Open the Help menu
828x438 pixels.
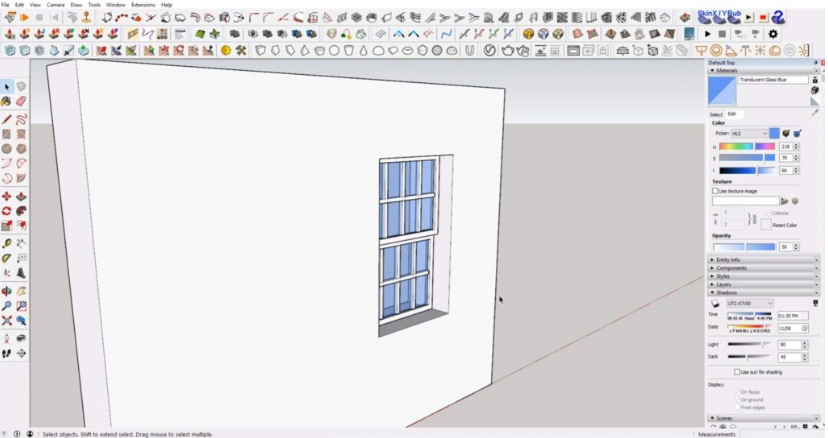166,5
